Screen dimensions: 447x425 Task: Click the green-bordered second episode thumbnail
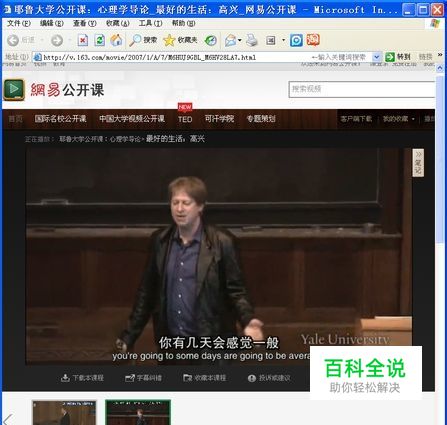tap(138, 413)
